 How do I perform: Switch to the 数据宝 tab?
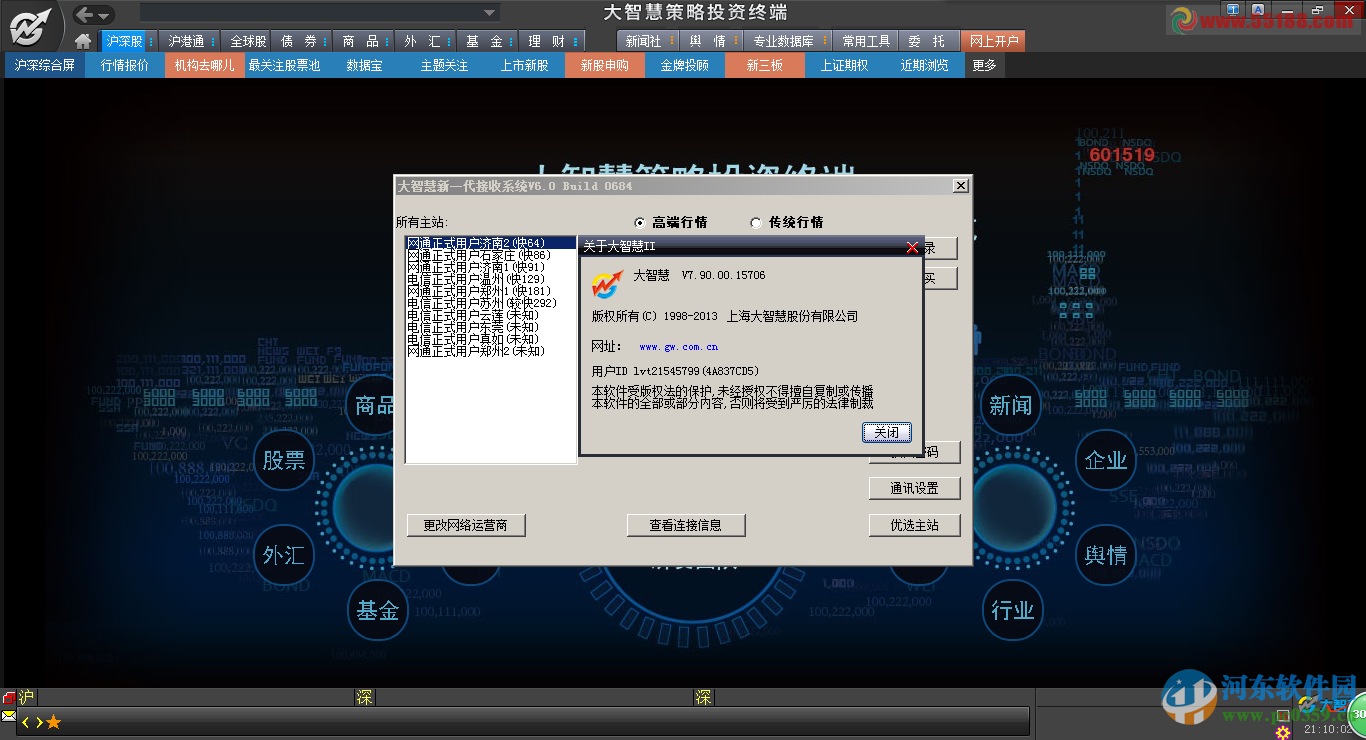(365, 65)
